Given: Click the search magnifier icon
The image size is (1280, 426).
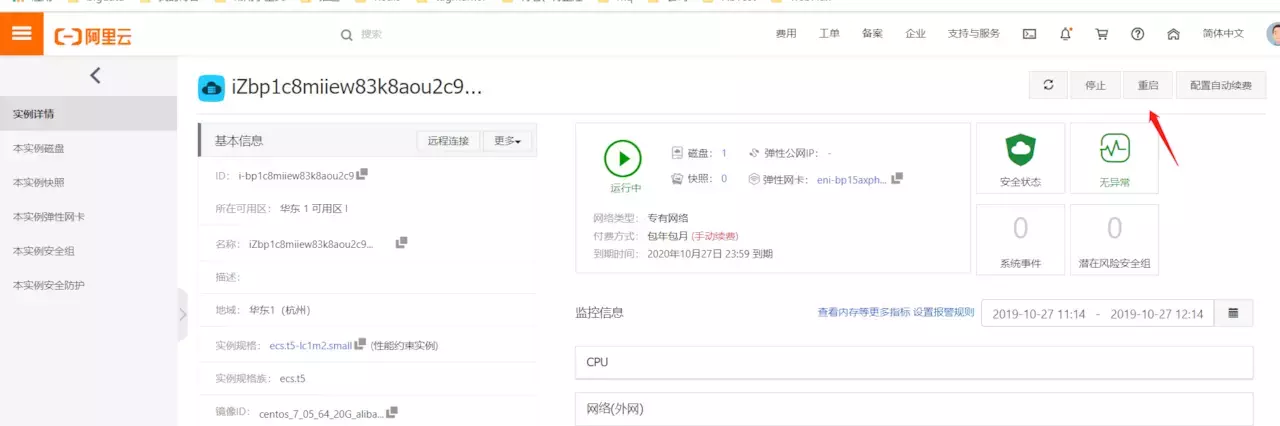Looking at the screenshot, I should 347,34.
